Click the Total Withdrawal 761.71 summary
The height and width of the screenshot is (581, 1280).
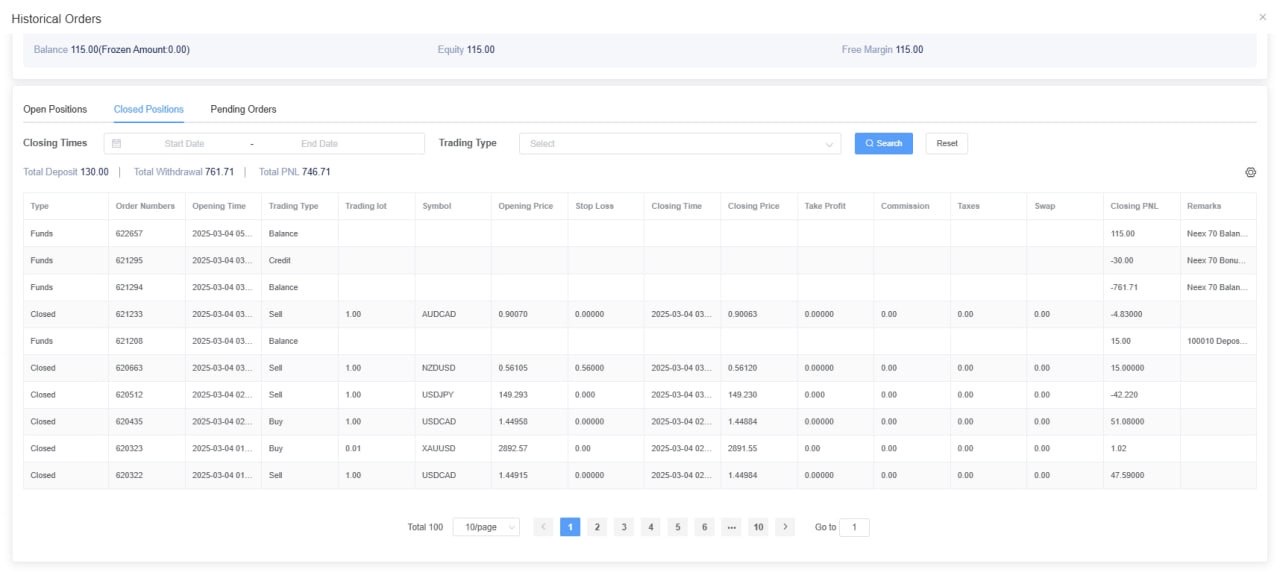[184, 172]
